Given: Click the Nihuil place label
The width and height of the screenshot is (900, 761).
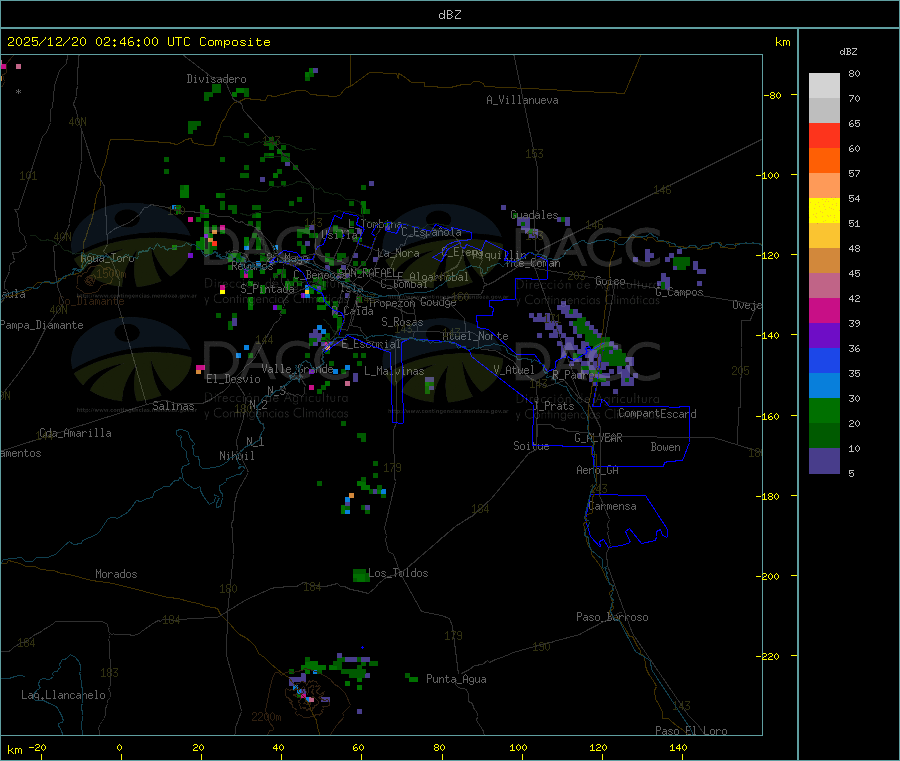Looking at the screenshot, I should [x=237, y=456].
